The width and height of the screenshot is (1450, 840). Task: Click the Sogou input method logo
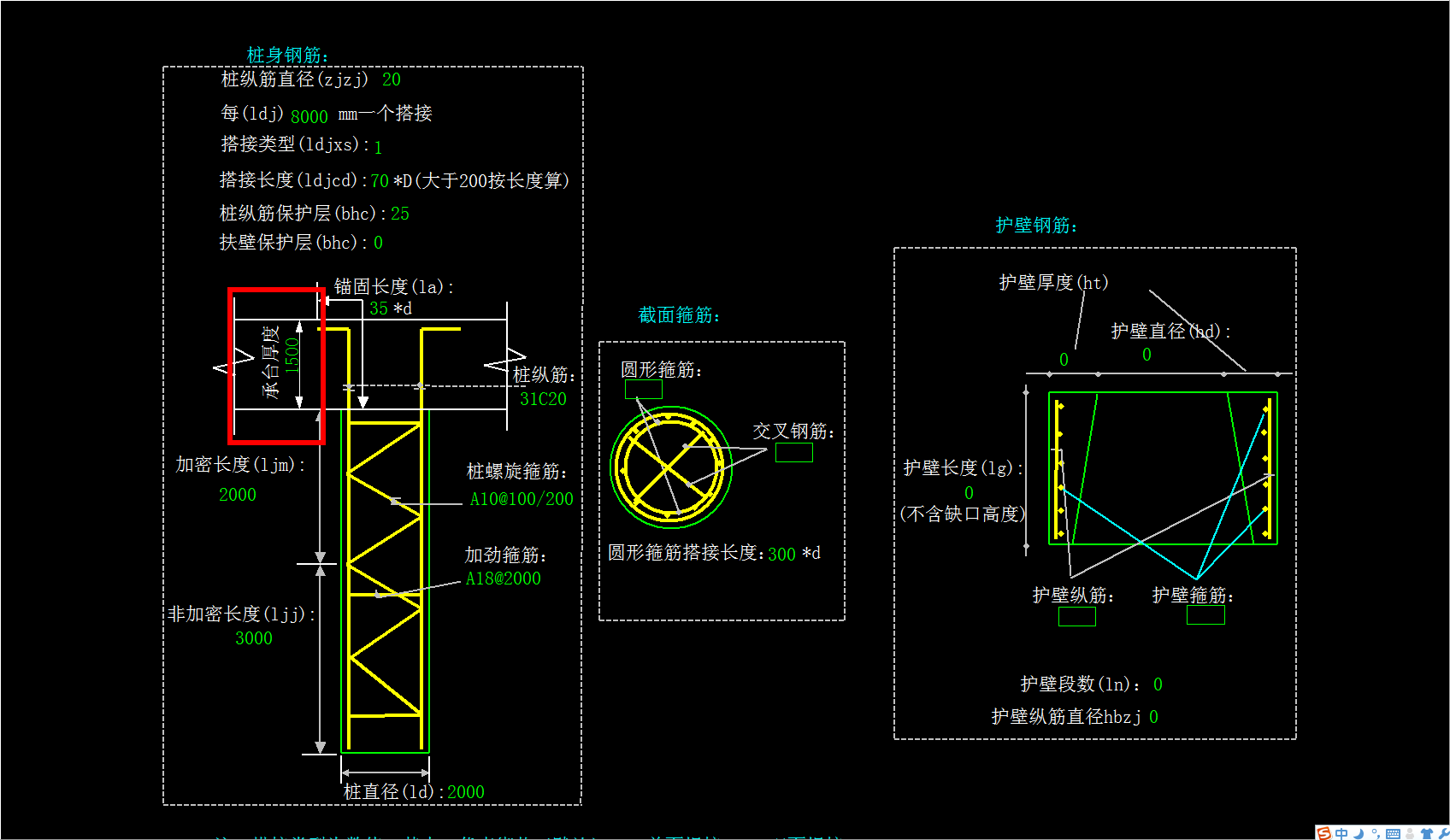[1323, 833]
